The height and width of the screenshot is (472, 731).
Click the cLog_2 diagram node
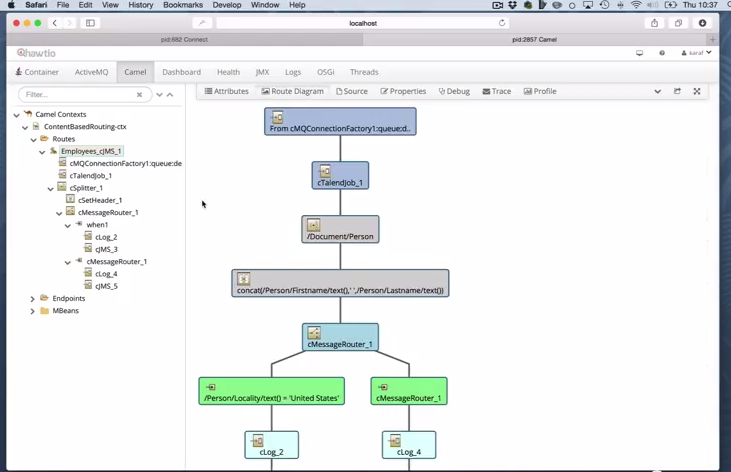[x=272, y=445]
